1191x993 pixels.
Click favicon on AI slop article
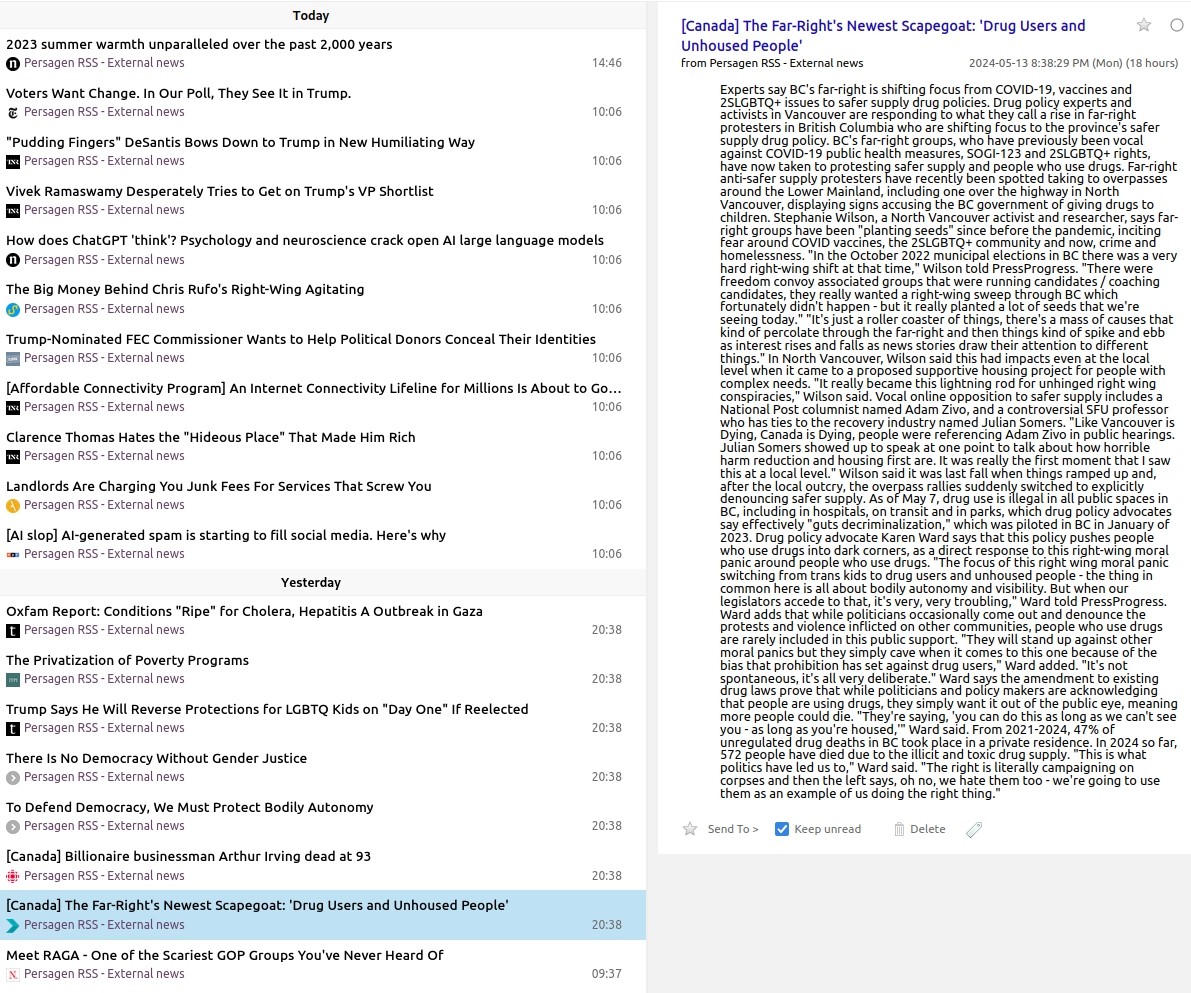coord(13,555)
